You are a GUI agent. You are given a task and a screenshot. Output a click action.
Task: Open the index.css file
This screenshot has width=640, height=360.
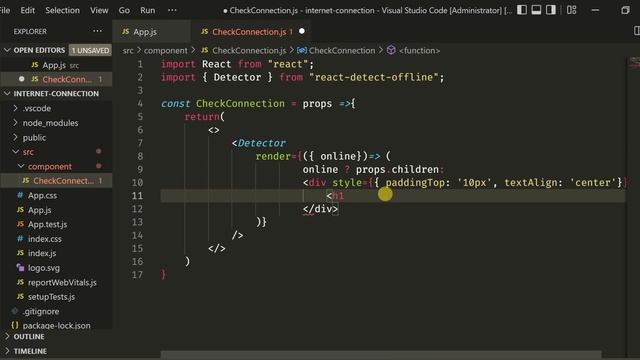pyautogui.click(x=44, y=239)
